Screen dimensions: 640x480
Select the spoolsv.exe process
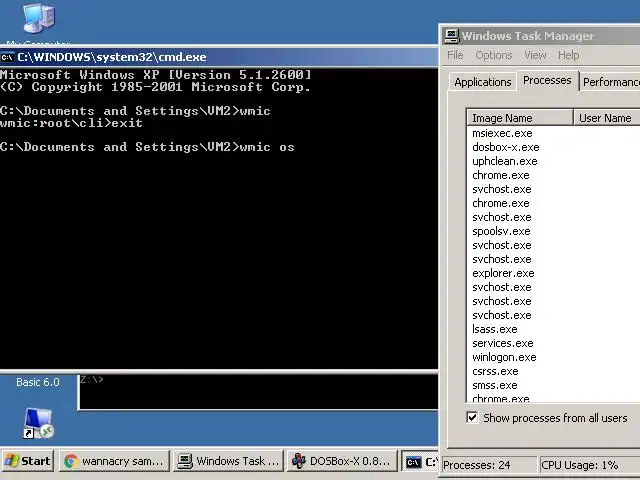click(501, 231)
